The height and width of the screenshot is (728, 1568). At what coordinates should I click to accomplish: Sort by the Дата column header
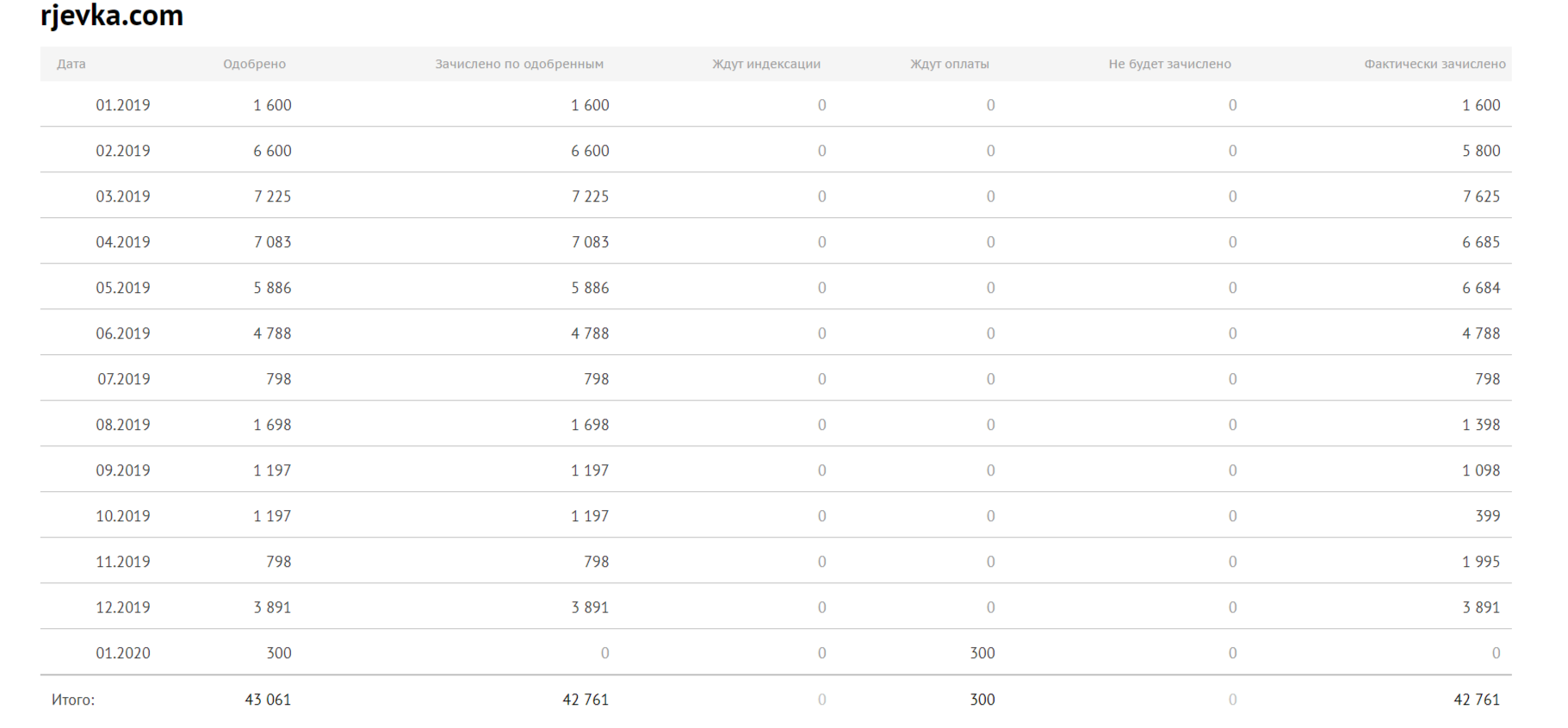[x=71, y=64]
